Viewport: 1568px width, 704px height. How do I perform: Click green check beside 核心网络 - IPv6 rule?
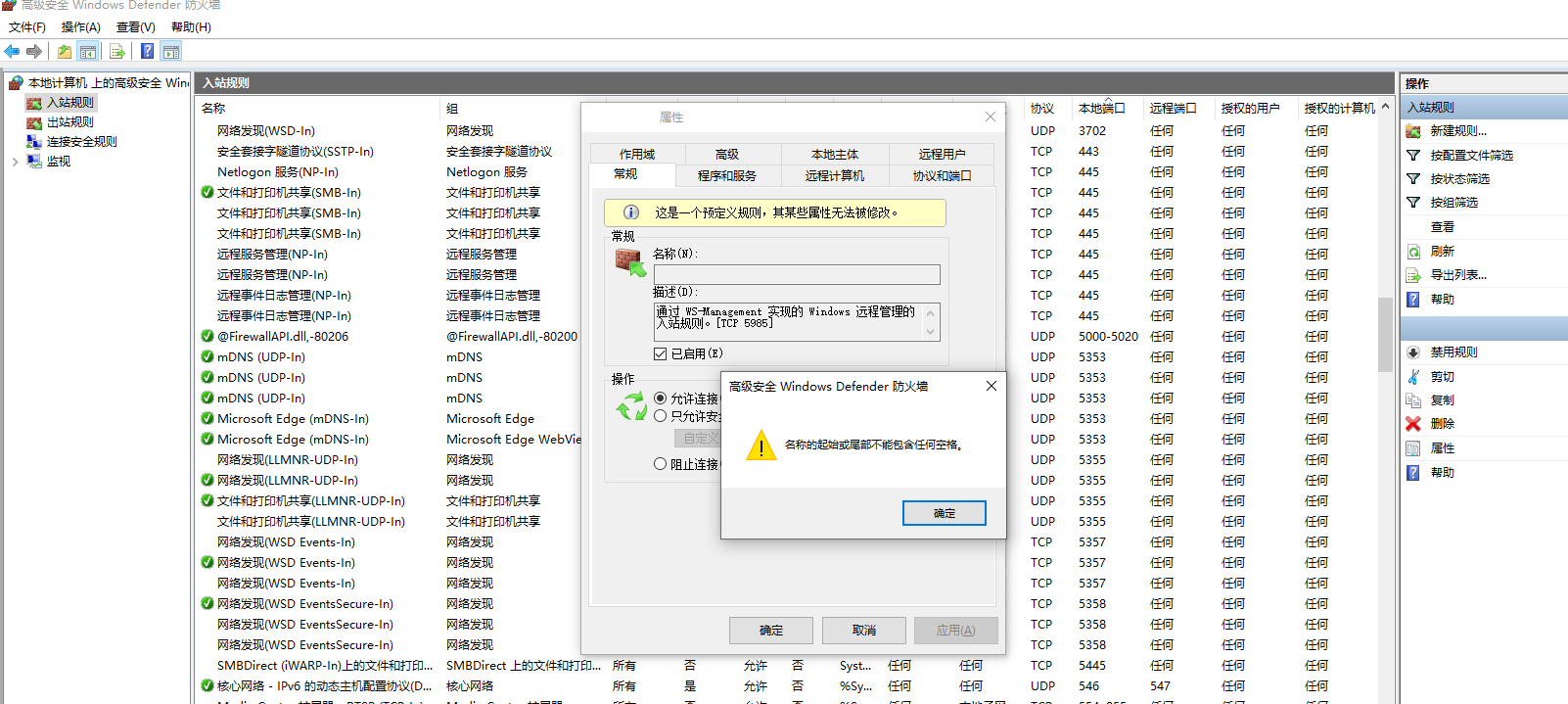(208, 685)
